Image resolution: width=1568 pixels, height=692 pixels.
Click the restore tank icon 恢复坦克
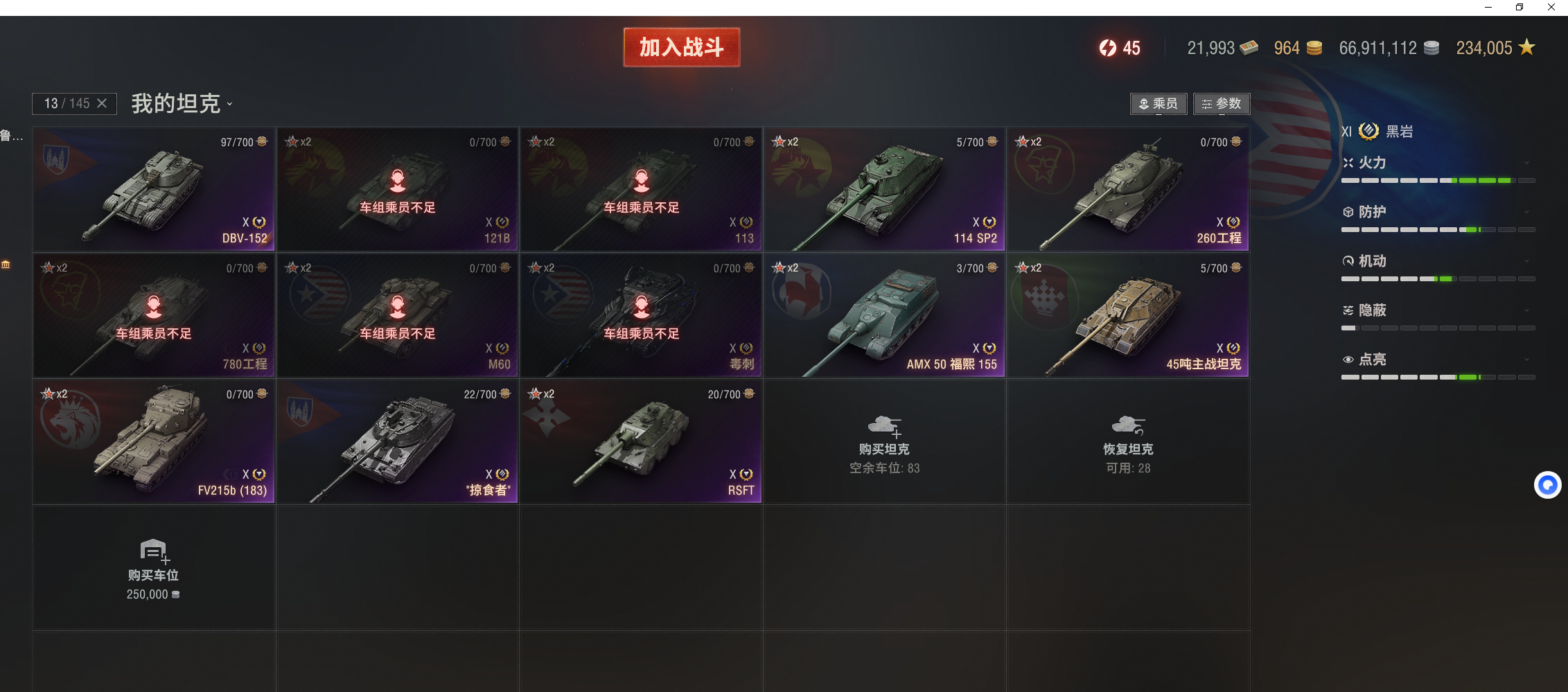point(1128,425)
